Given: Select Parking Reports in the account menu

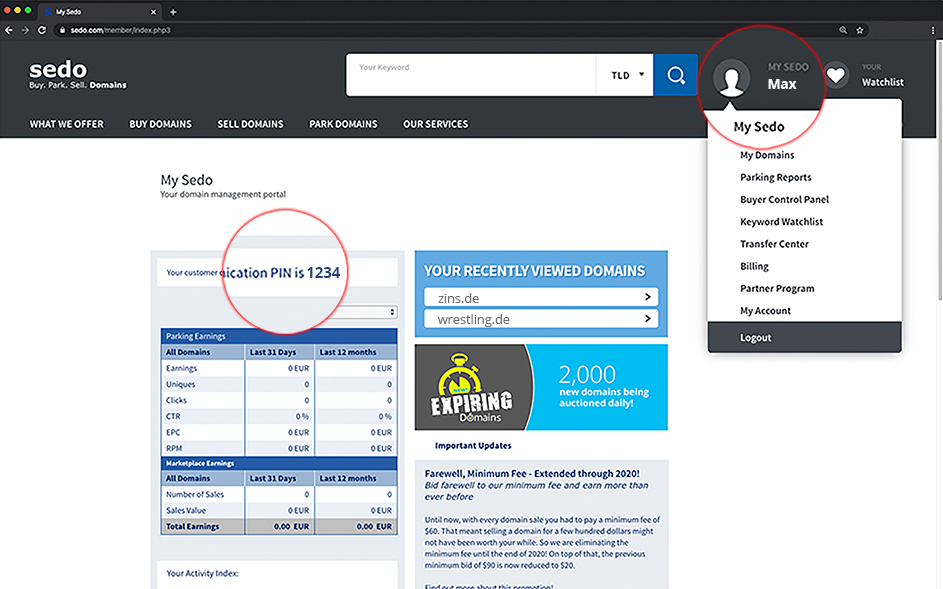Looking at the screenshot, I should [x=776, y=177].
